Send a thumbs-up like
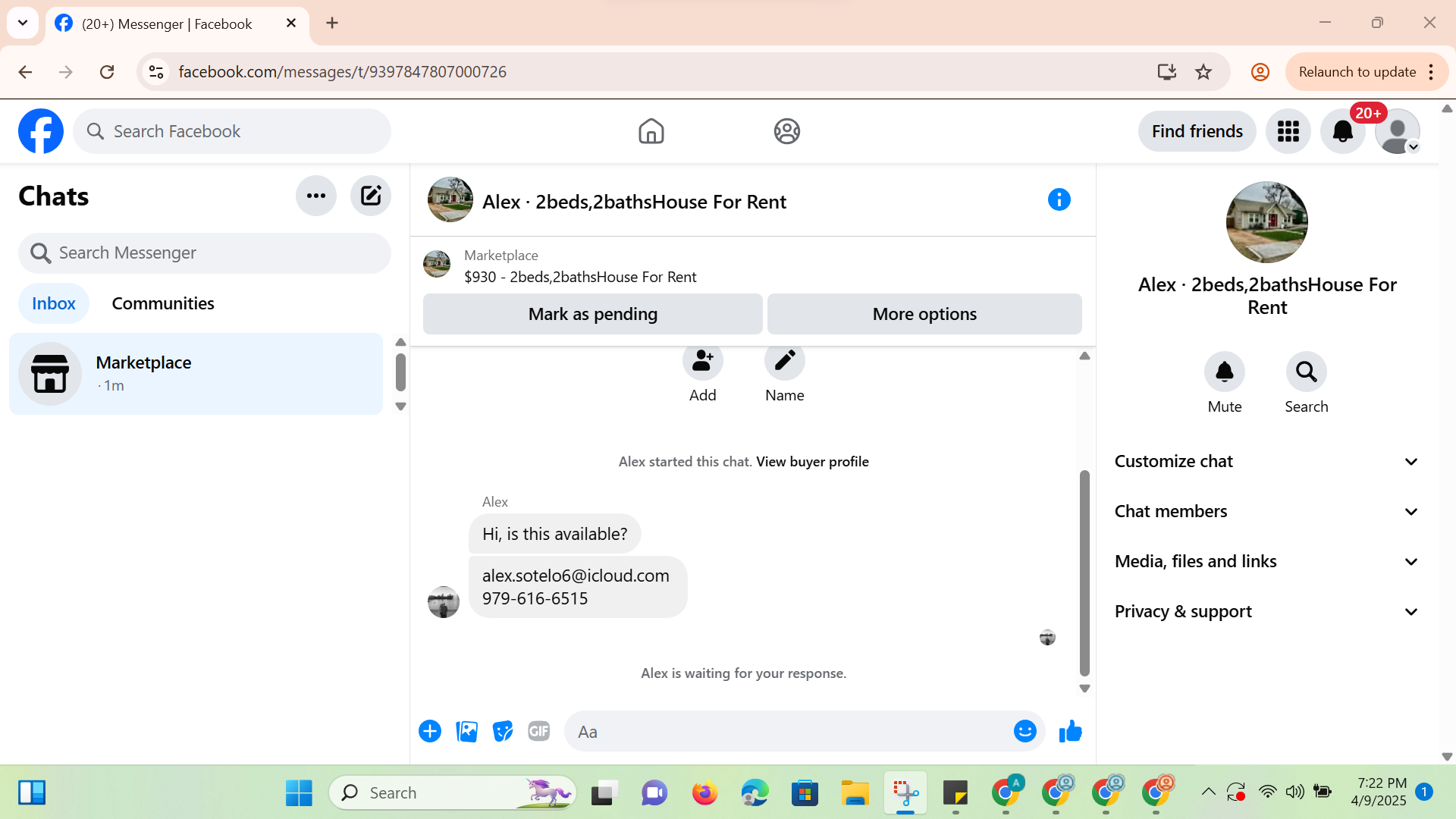Screen dimensions: 1456x819 pos(1071,731)
